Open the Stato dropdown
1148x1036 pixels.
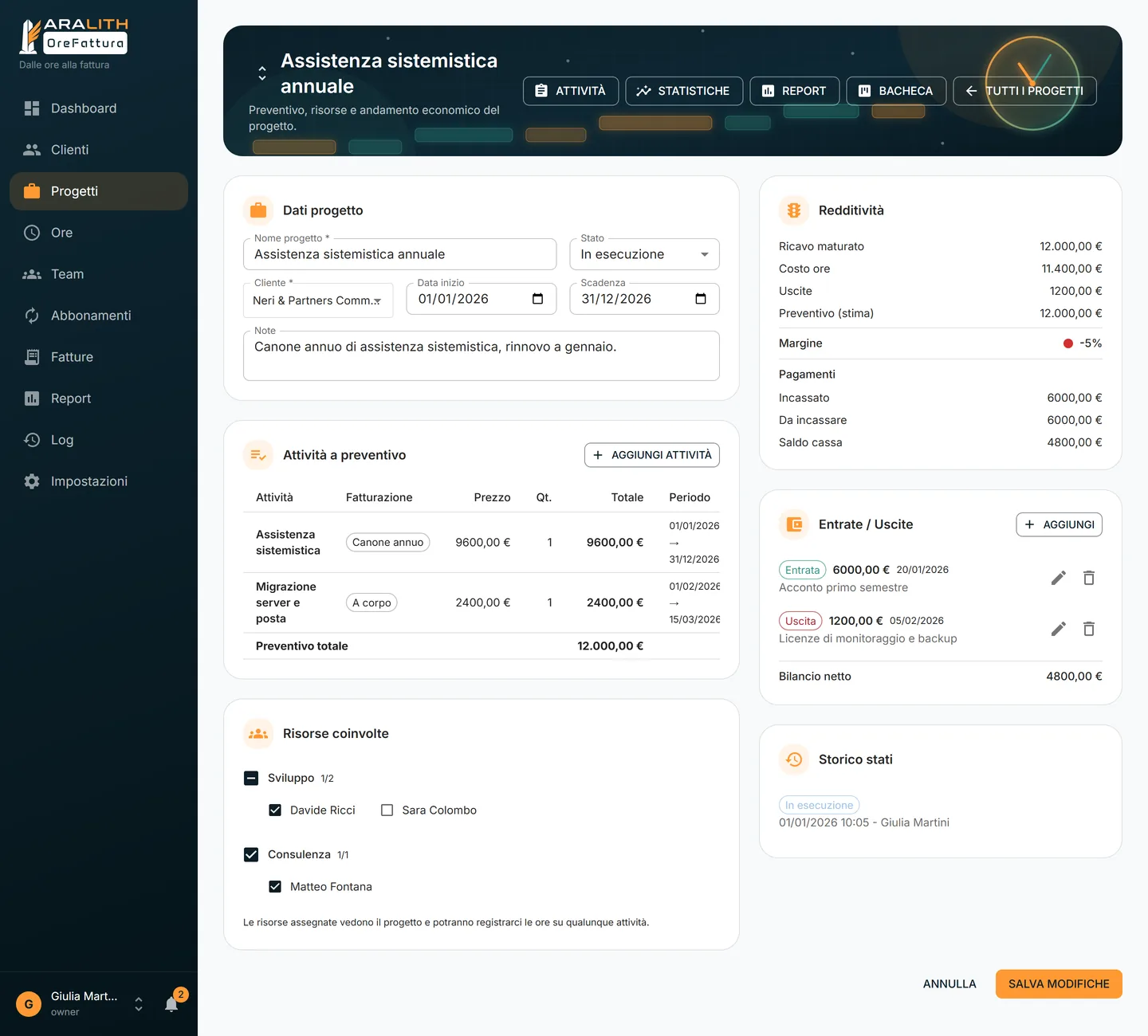(x=644, y=254)
